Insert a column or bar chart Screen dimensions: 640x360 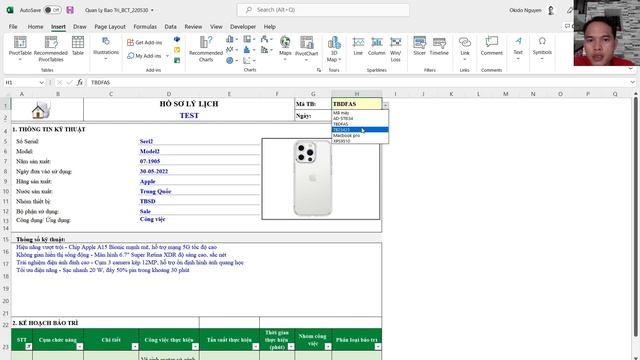click(231, 39)
